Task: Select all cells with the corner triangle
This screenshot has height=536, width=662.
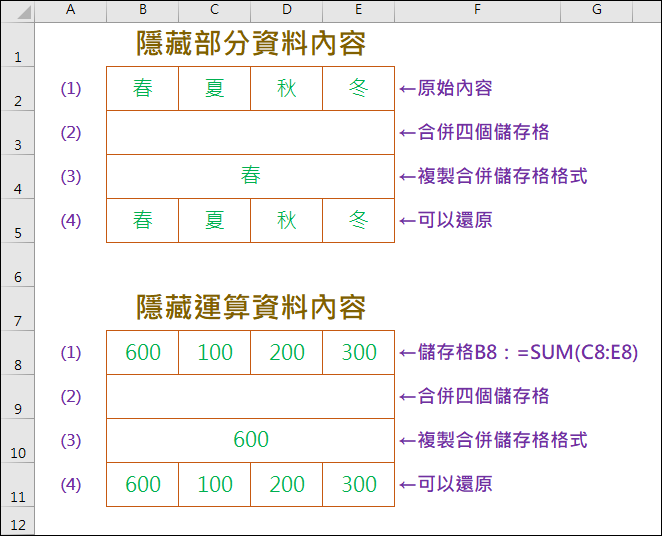Action: (18, 11)
